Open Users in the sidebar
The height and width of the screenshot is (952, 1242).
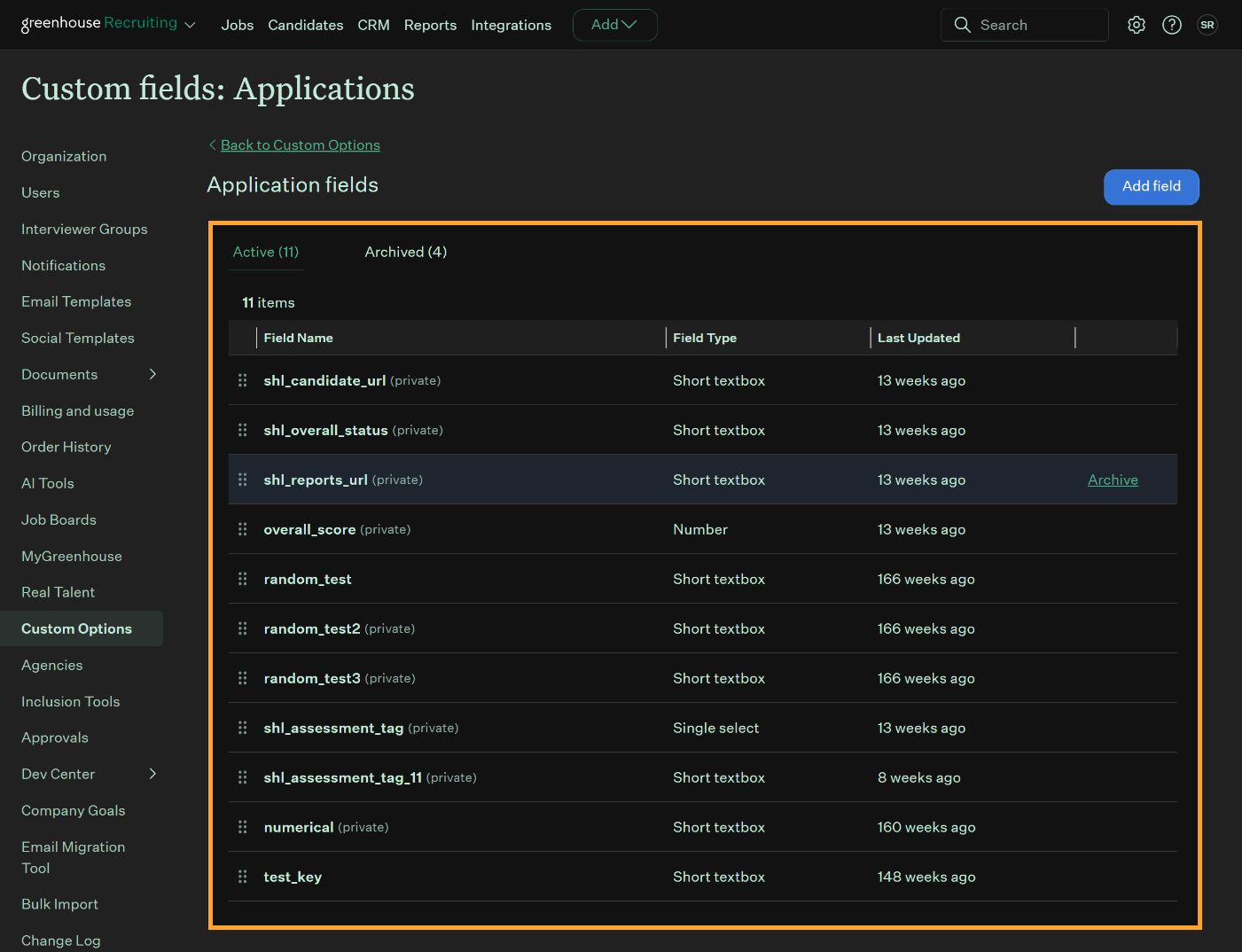(x=41, y=192)
